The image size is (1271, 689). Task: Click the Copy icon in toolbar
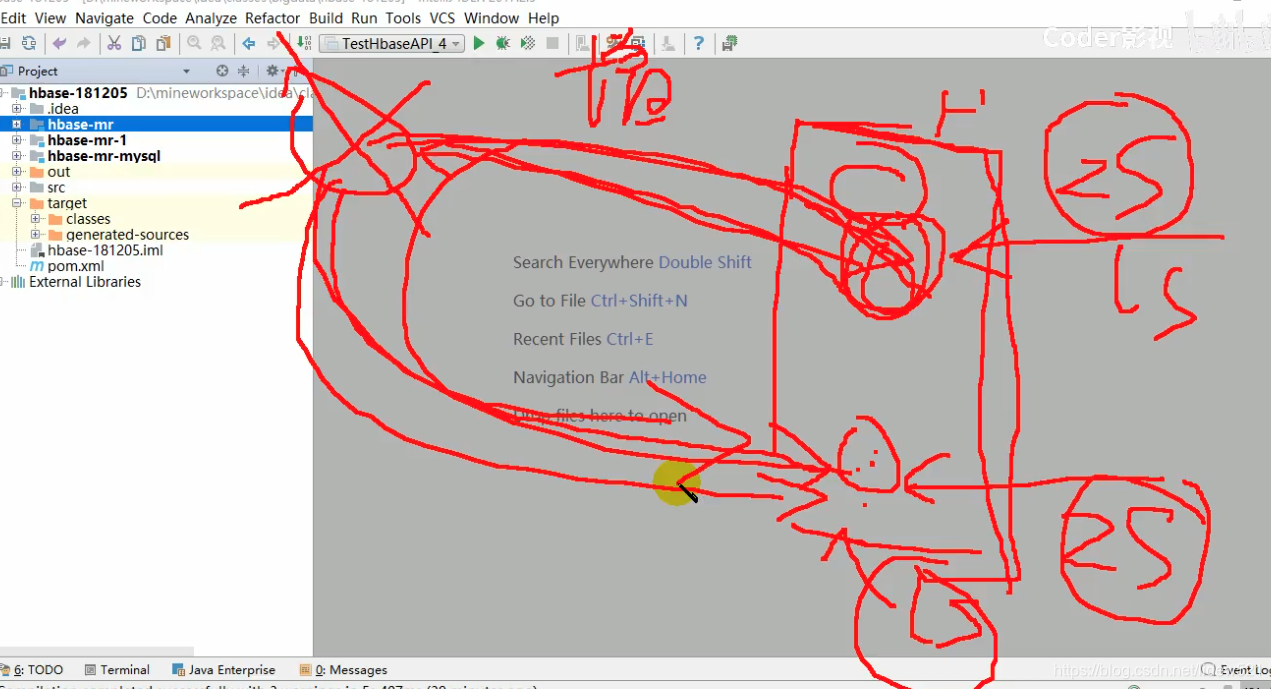(x=138, y=43)
